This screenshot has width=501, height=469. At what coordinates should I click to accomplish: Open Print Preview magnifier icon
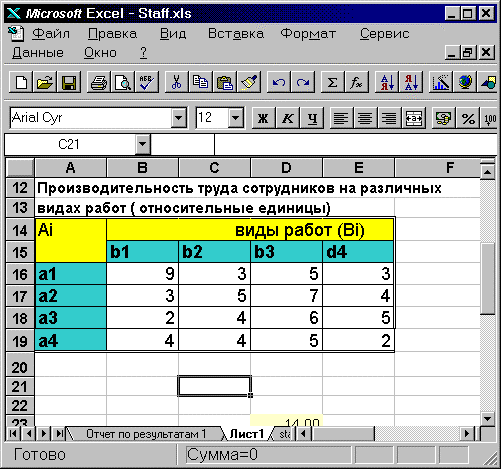tap(123, 82)
